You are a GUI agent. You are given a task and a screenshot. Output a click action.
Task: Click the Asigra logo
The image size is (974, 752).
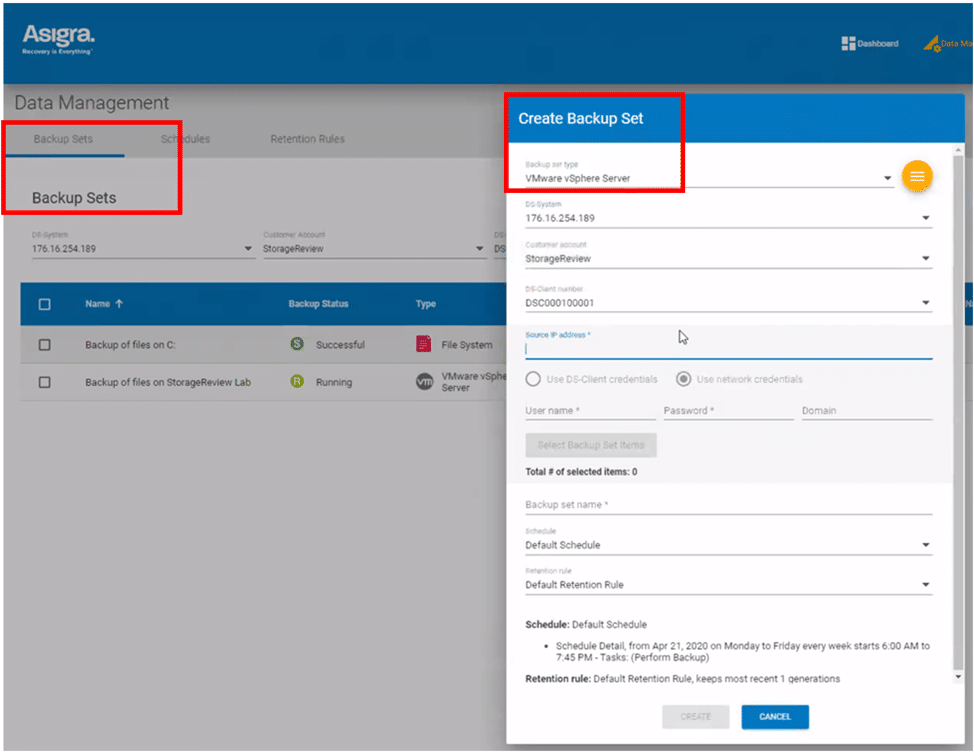coord(58,39)
